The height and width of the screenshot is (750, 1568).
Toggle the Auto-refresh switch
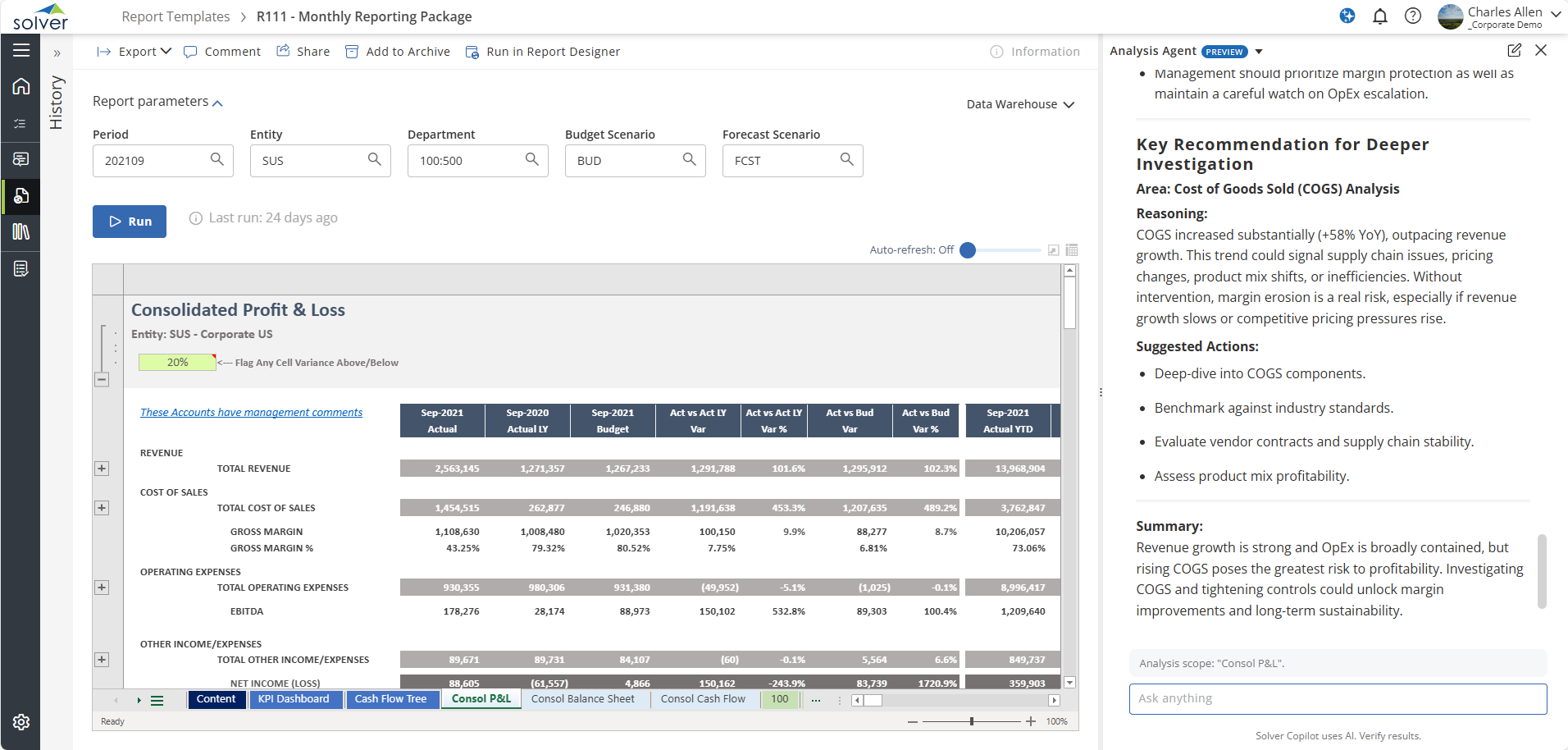coord(969,250)
